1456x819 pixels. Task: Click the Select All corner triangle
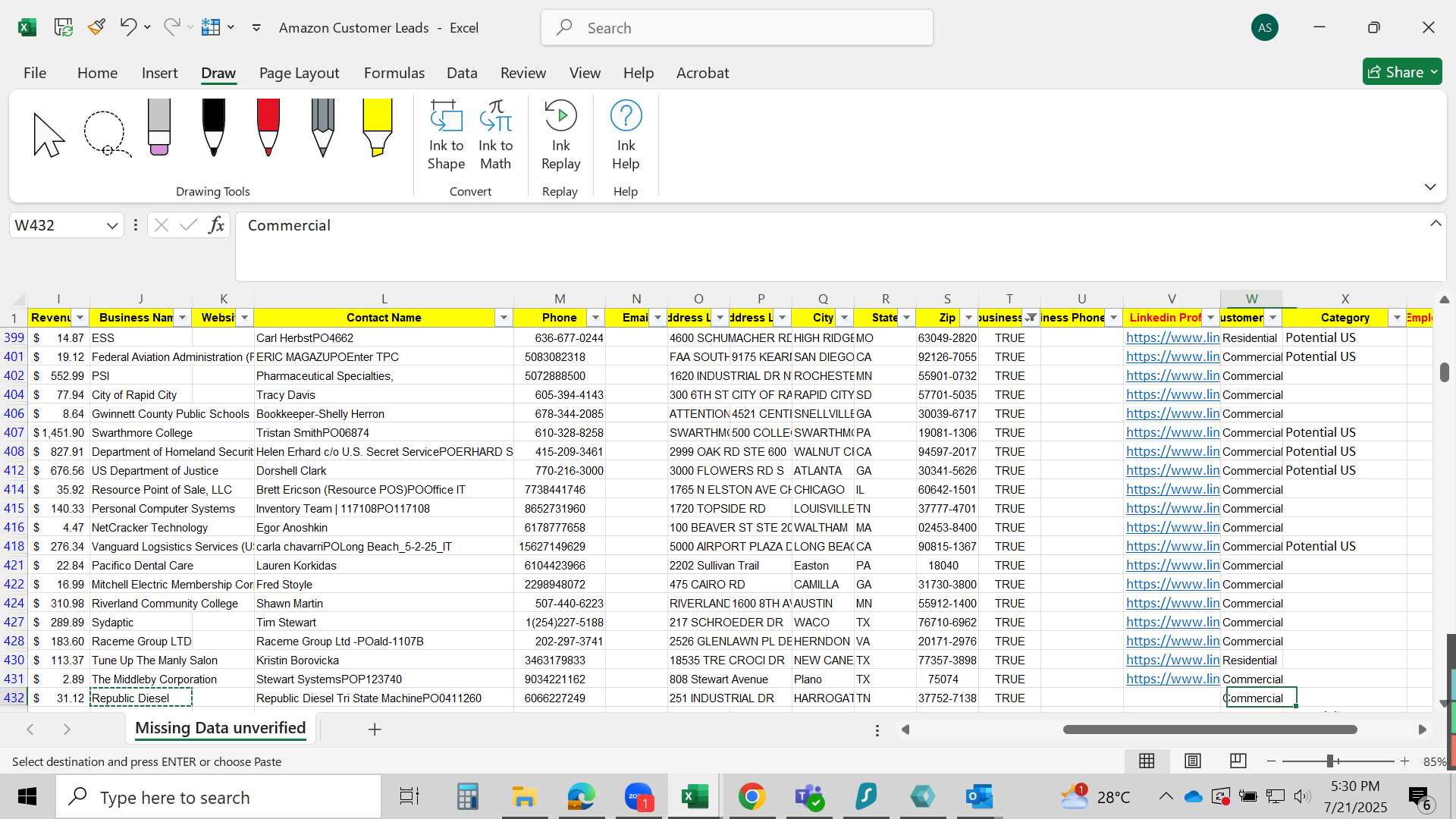[17, 299]
